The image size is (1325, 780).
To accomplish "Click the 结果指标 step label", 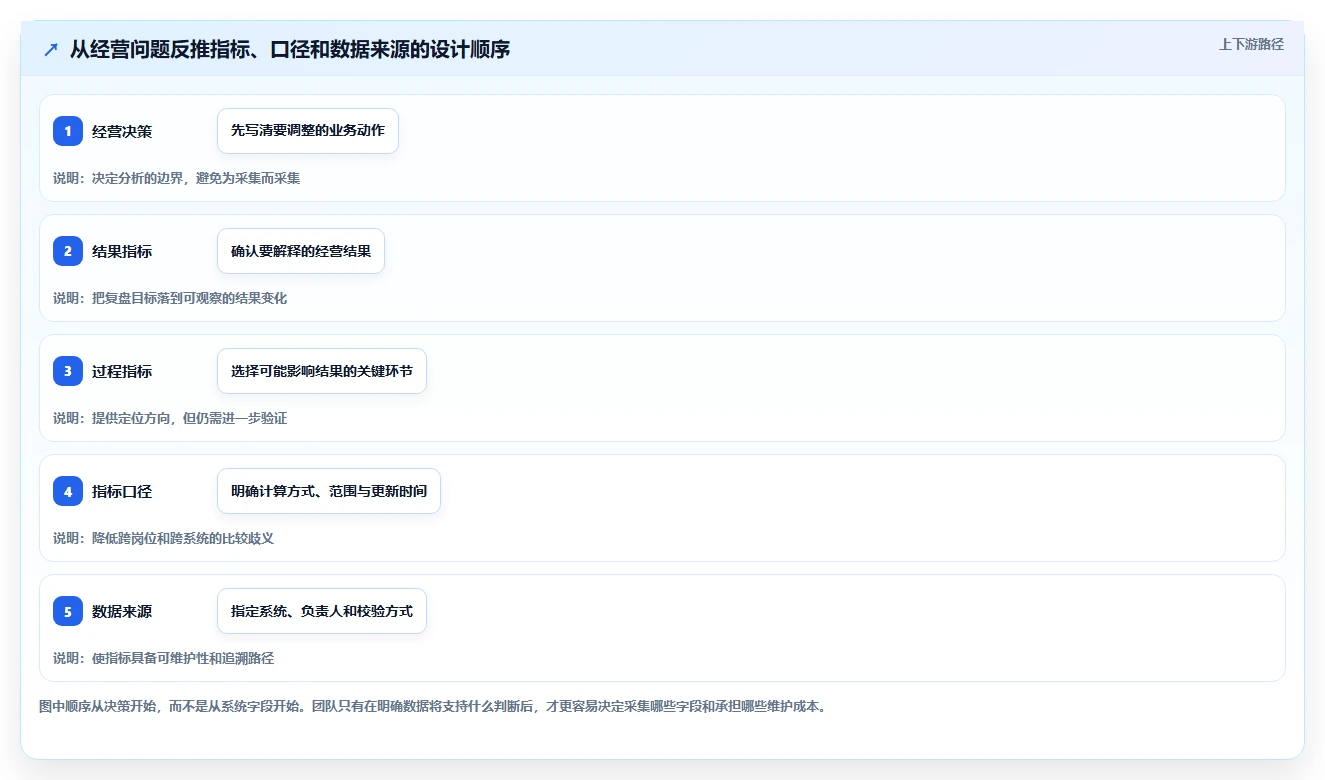I will click(x=122, y=252).
